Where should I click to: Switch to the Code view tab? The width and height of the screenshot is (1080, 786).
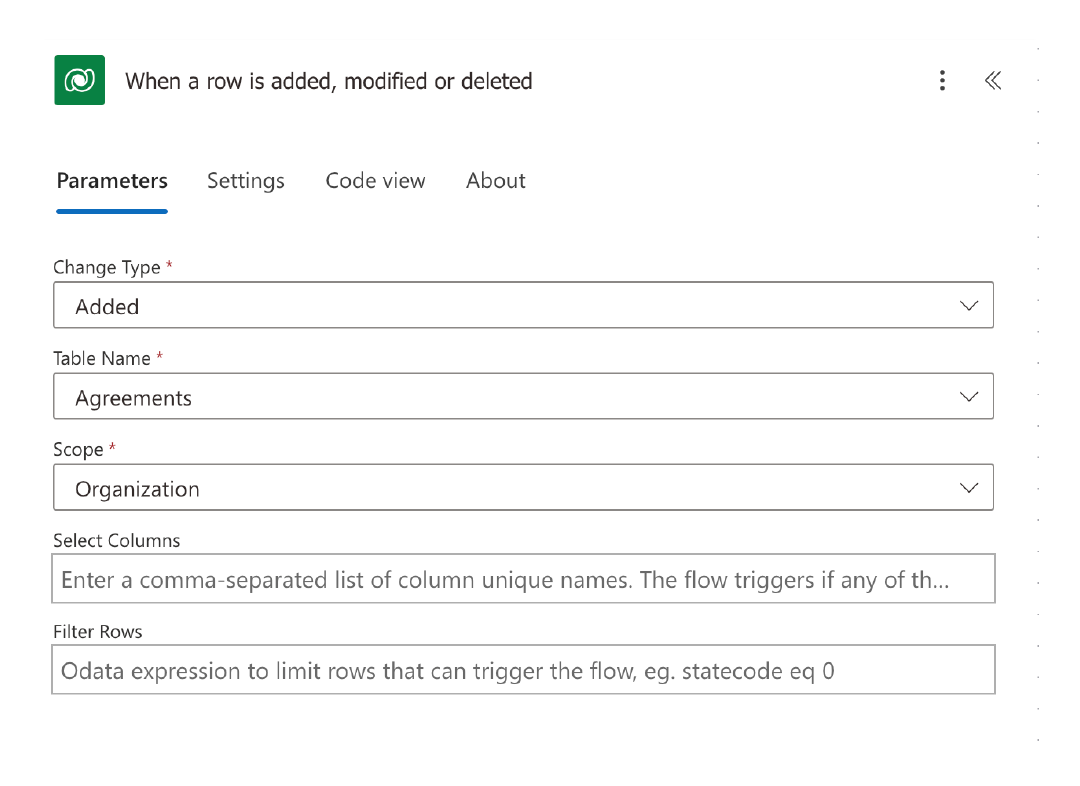pyautogui.click(x=375, y=180)
